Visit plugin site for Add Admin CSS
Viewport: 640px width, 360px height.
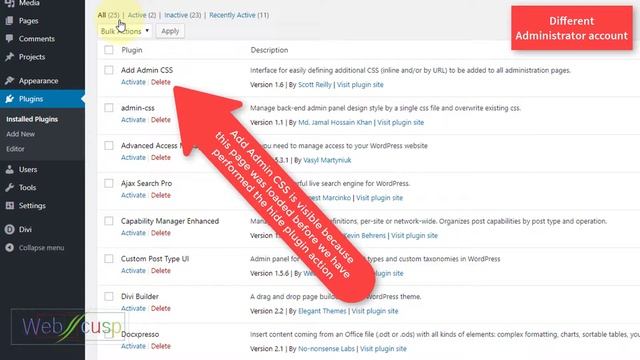coord(360,85)
